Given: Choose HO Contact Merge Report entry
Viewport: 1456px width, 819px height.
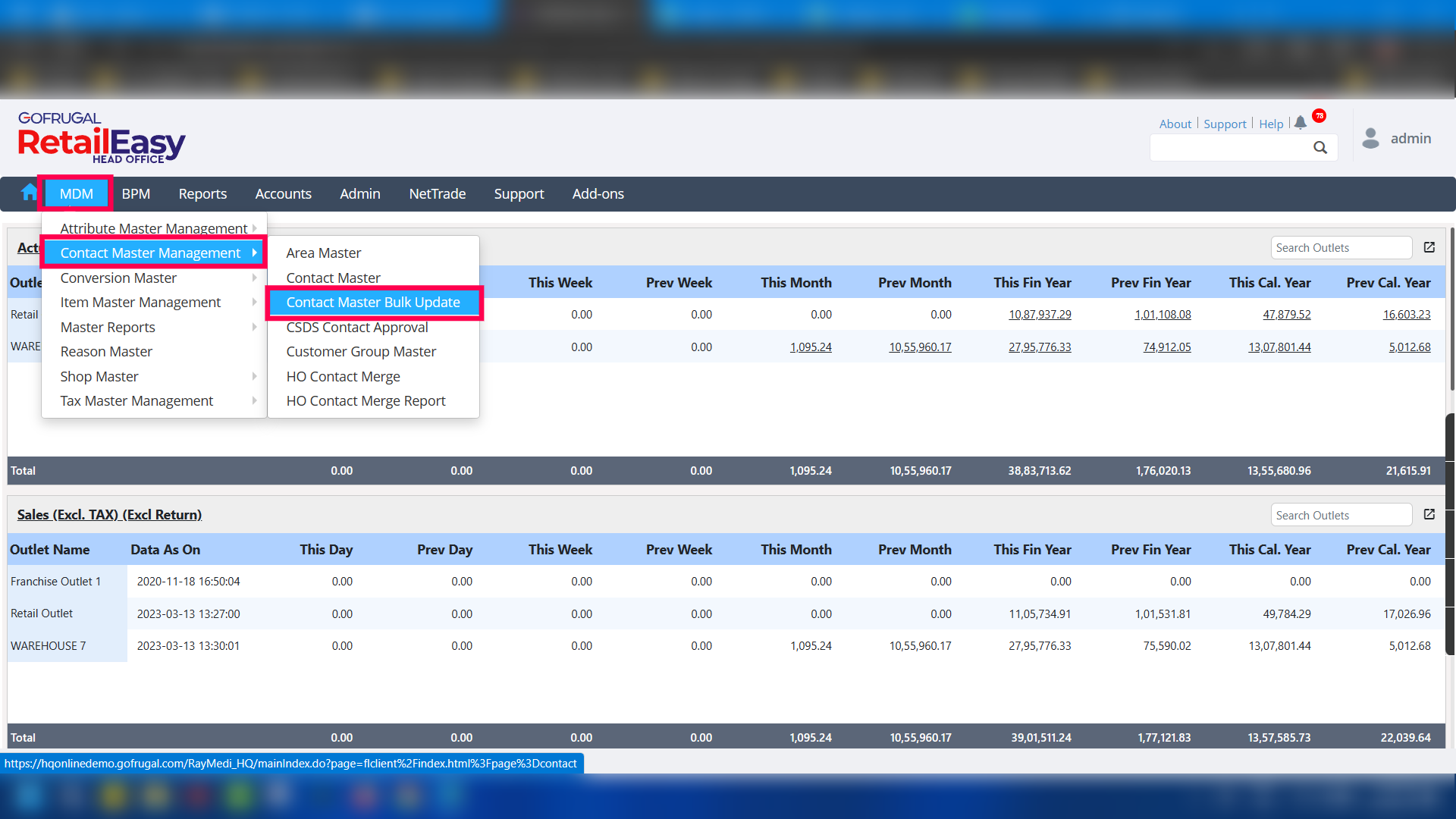Looking at the screenshot, I should pos(366,401).
